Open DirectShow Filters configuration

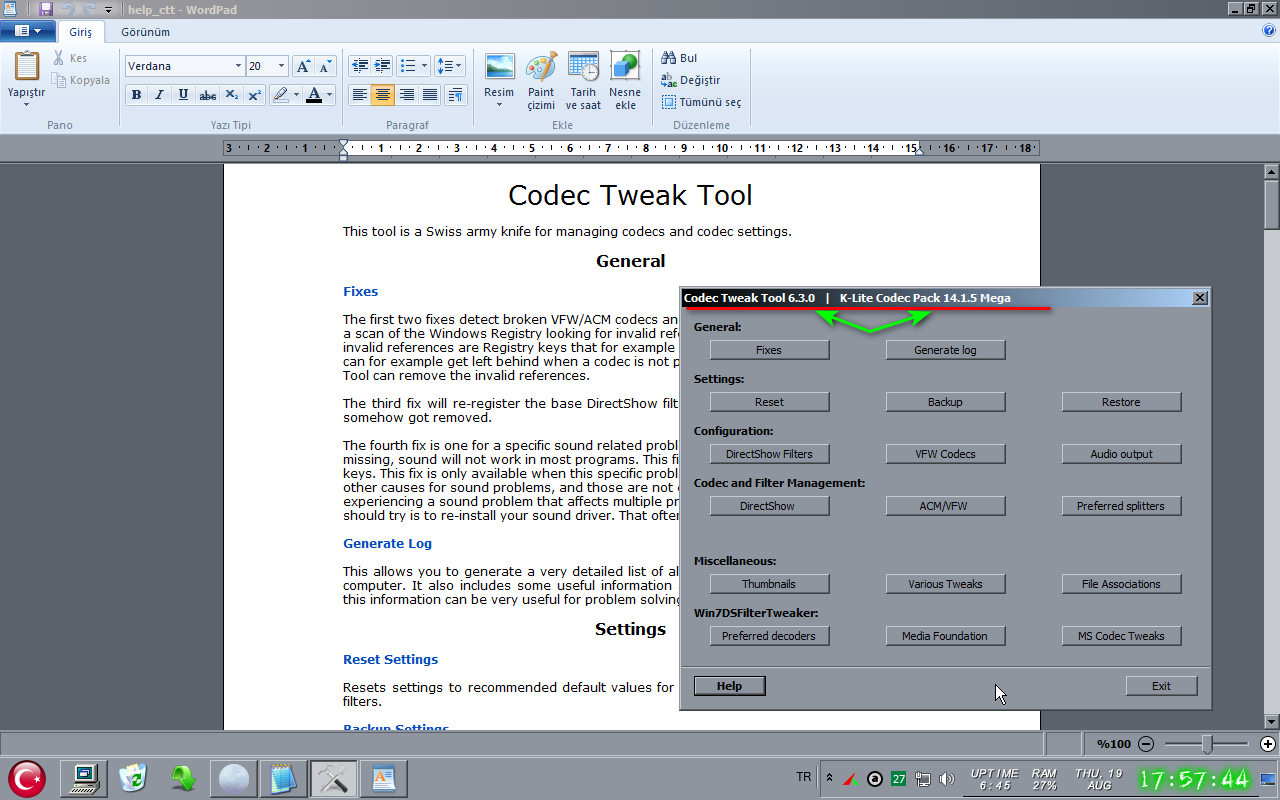[x=769, y=454]
